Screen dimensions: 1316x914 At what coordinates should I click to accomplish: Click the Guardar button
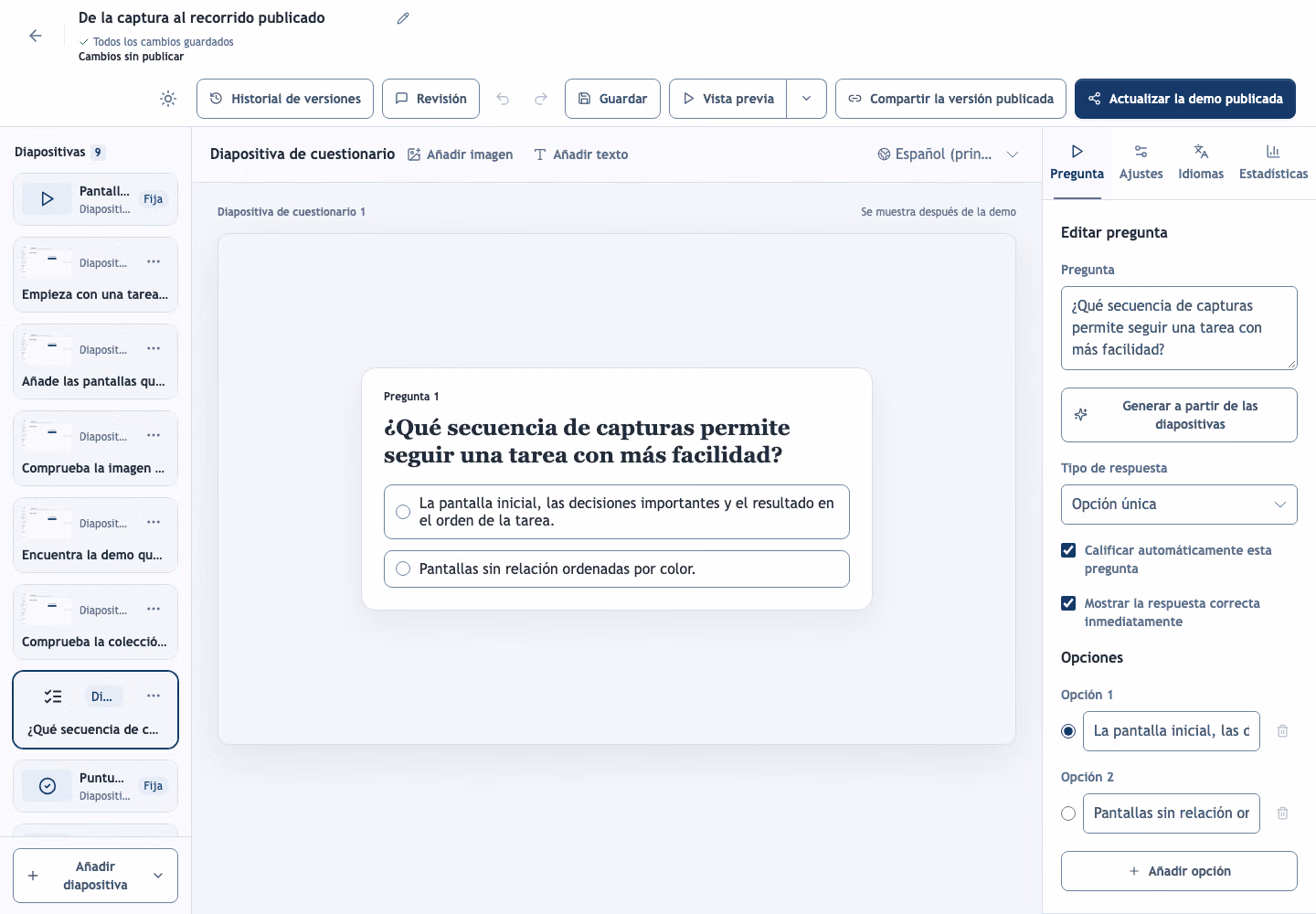pyautogui.click(x=612, y=99)
